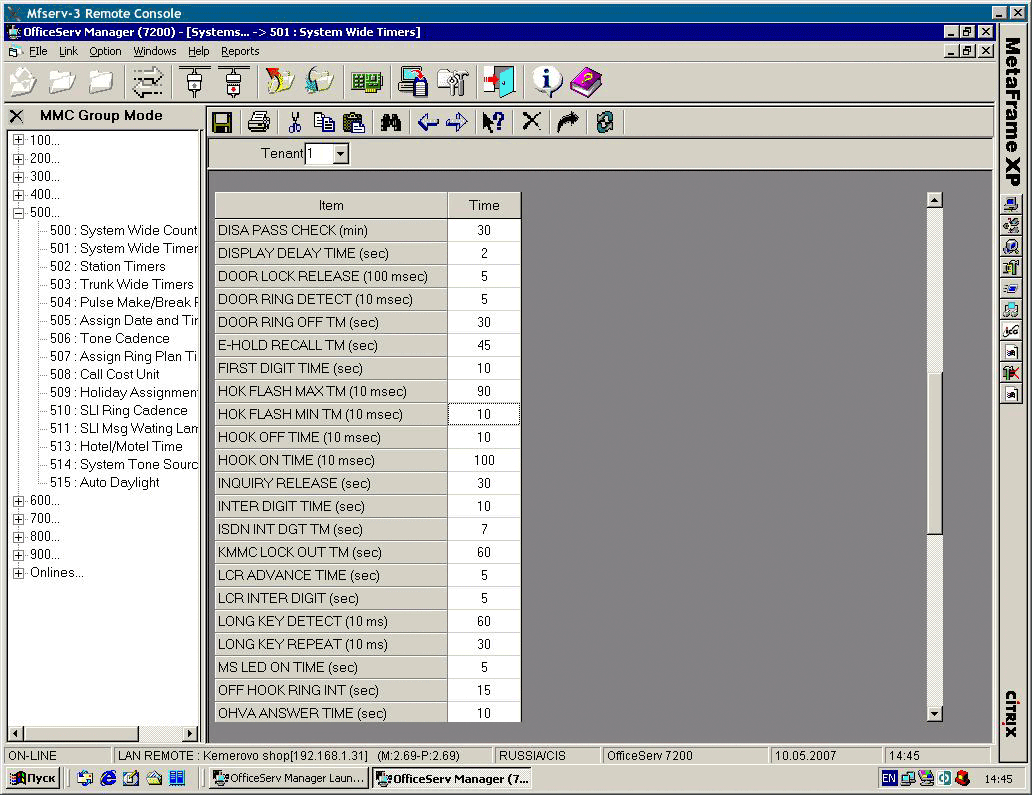Click the HOK FLASH MAX TM value 90
The width and height of the screenshot is (1032, 795).
(484, 392)
